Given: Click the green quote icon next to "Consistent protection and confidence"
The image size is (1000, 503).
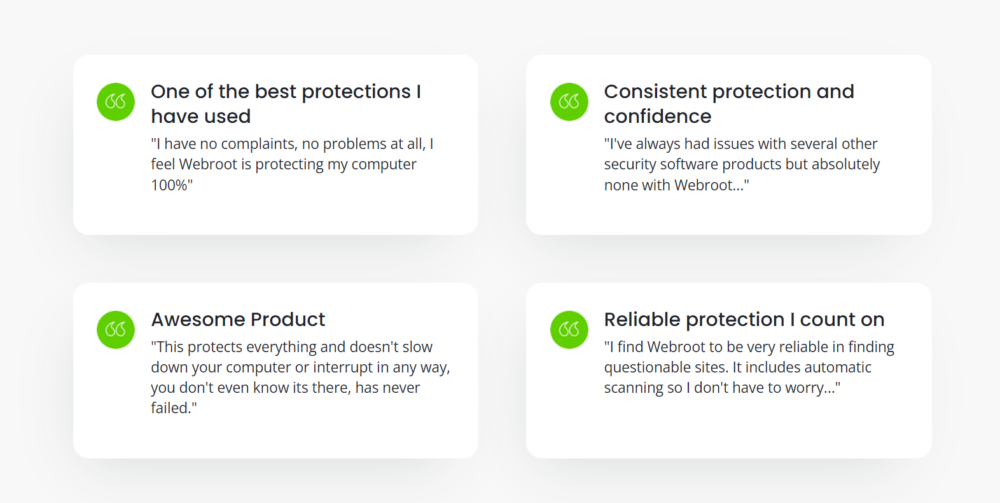Looking at the screenshot, I should [569, 101].
